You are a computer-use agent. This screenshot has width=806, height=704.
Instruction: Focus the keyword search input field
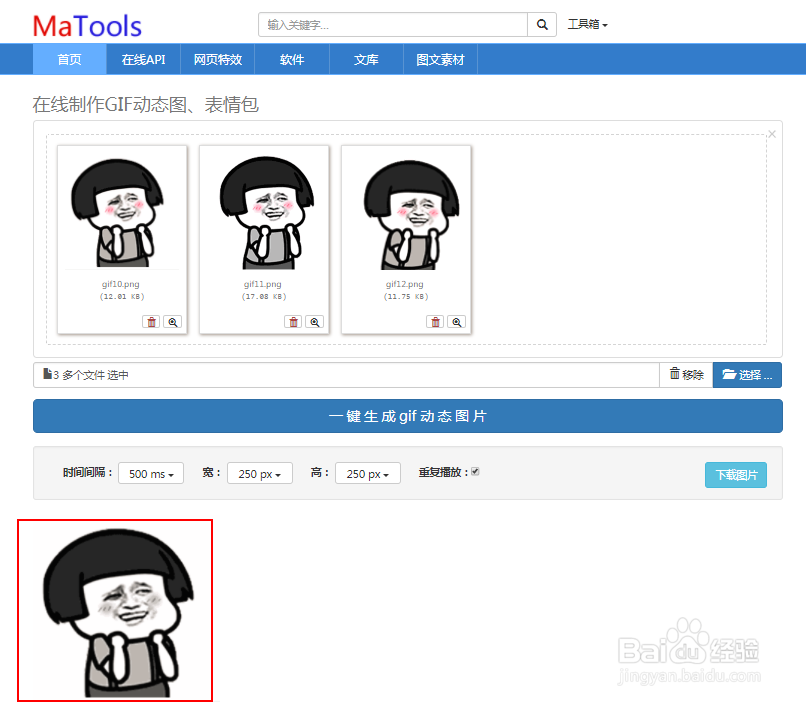[x=393, y=25]
